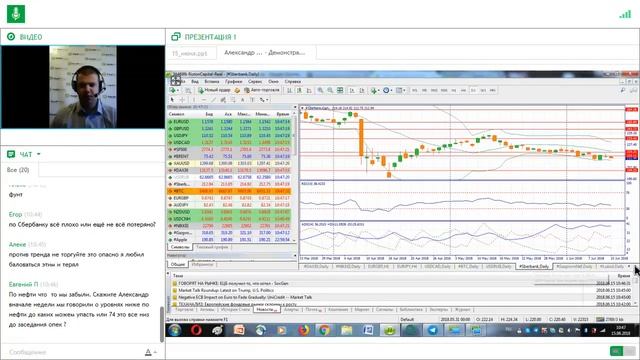Image resolution: width=640 pixels, height=360 pixels.
Task: Click the tile windows grid icon
Action: click(340, 90)
